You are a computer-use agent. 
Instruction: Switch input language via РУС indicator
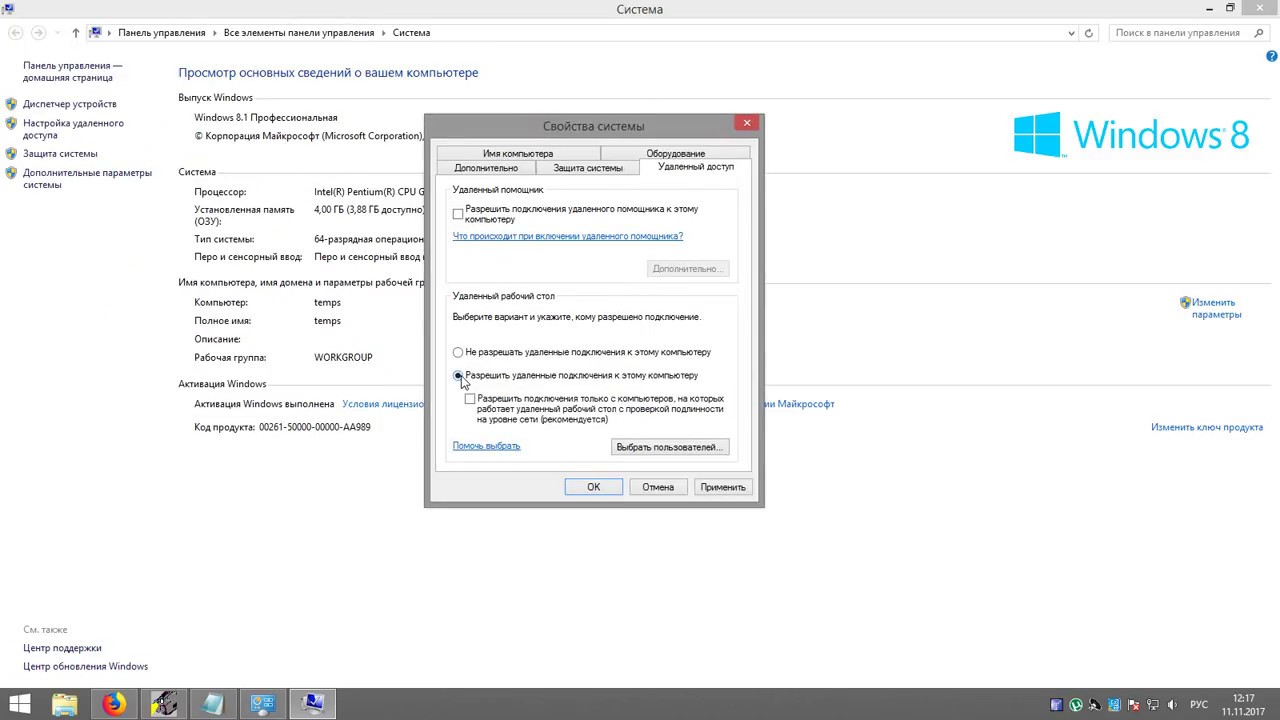coord(1198,705)
